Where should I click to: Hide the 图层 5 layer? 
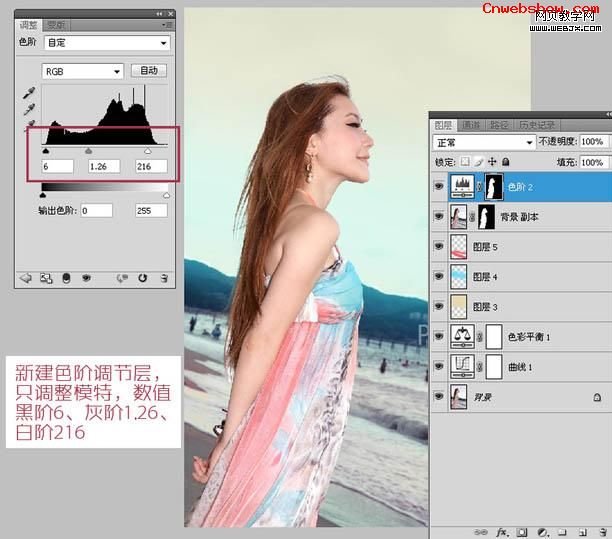tap(439, 246)
